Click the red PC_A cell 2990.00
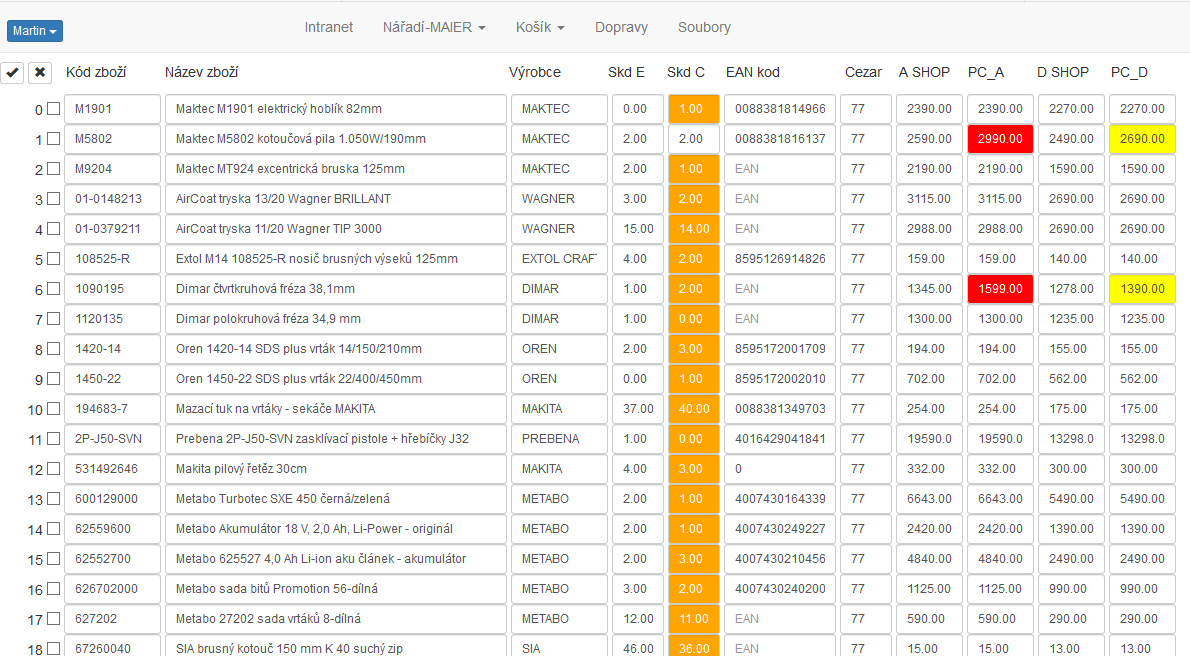Viewport: 1190px width, 656px height. (1000, 139)
